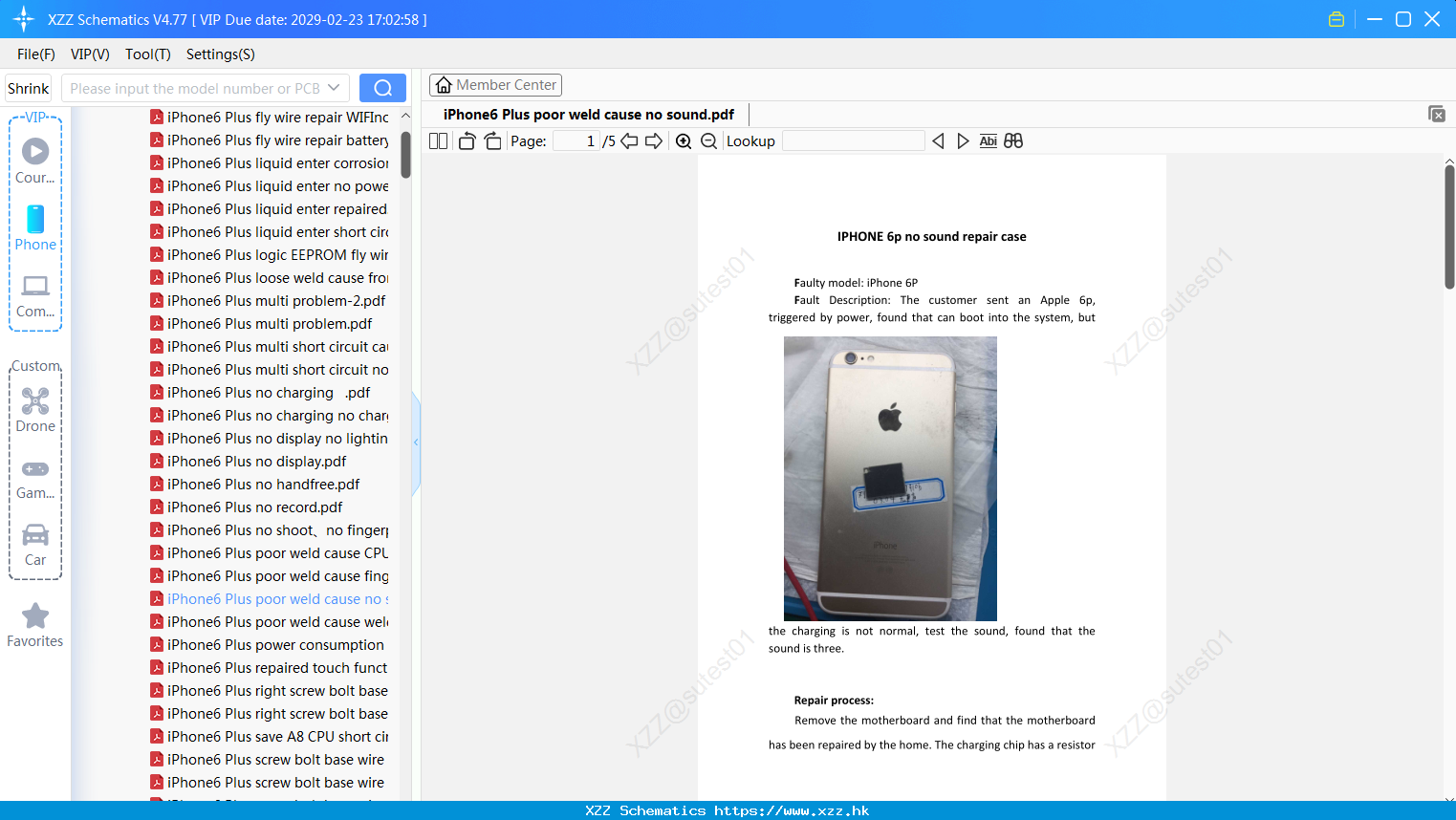Screen dimensions: 1456x820
Task: Rotate the page clockwise
Action: (x=492, y=141)
